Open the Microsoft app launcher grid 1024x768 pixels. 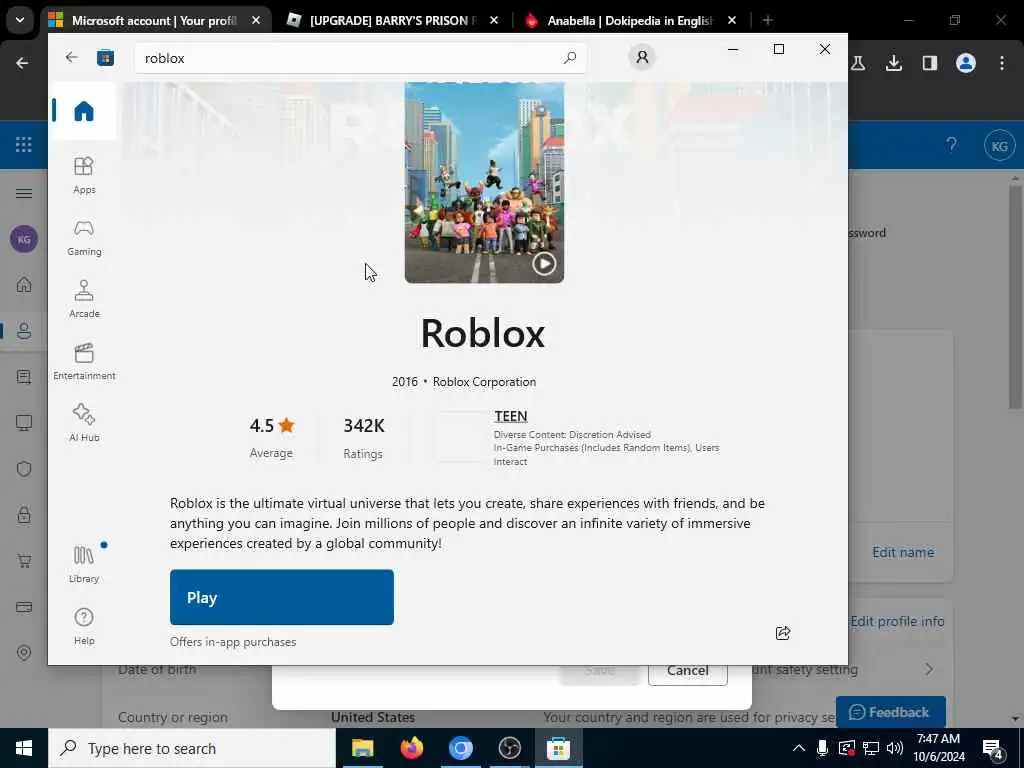(24, 144)
